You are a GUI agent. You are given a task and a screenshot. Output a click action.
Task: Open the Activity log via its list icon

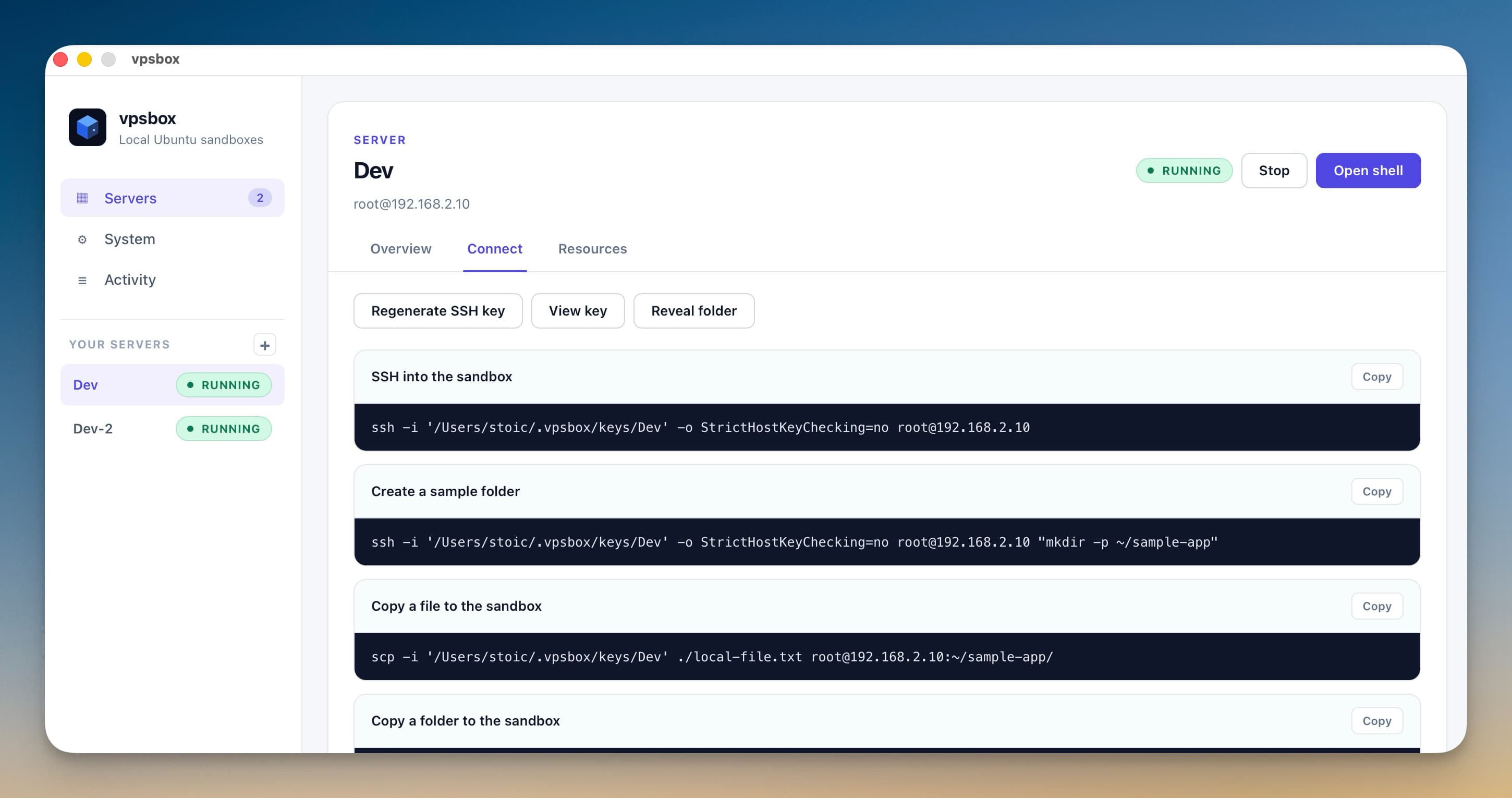(x=82, y=280)
